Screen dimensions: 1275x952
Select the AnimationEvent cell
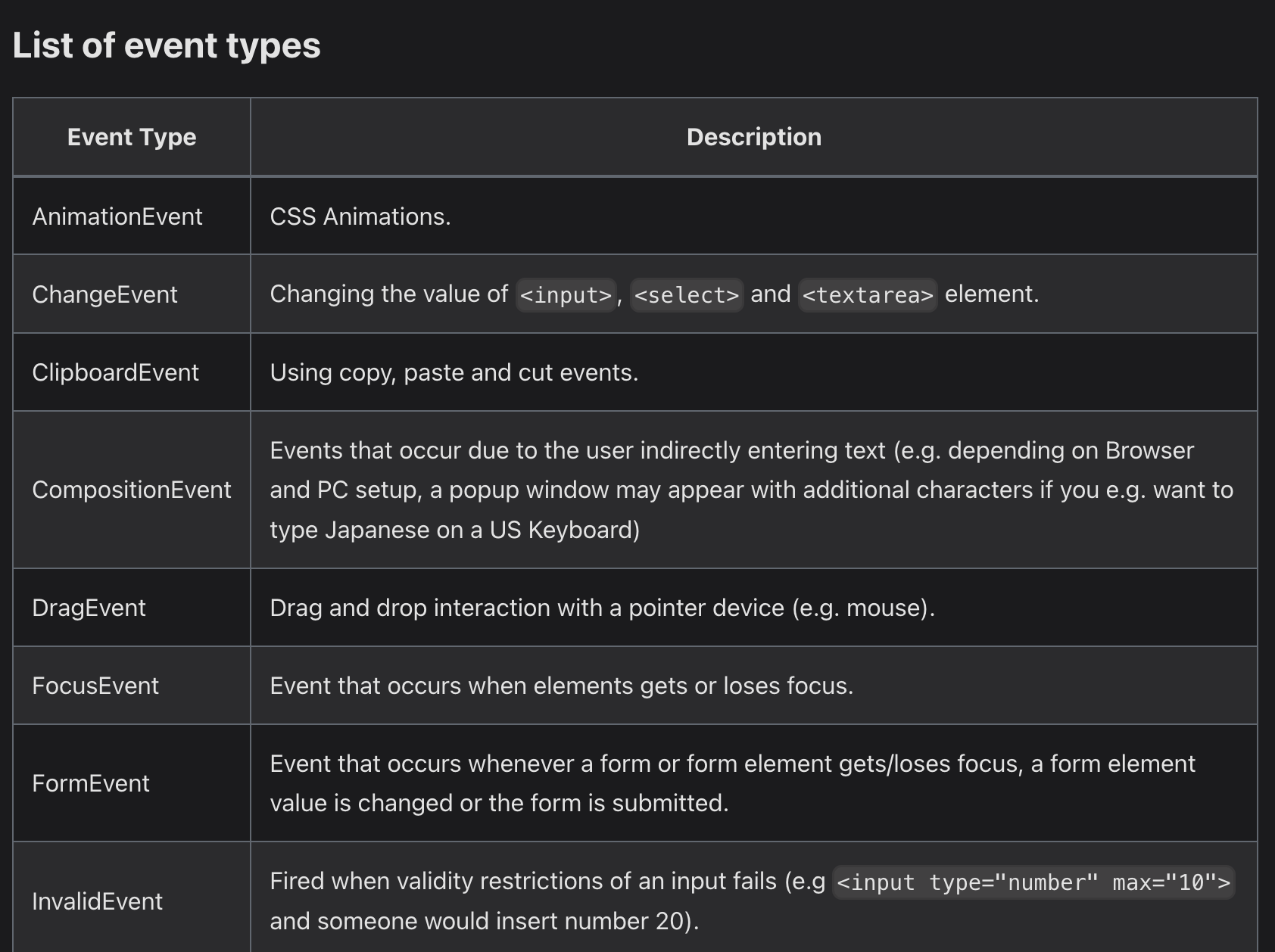[x=132, y=216]
